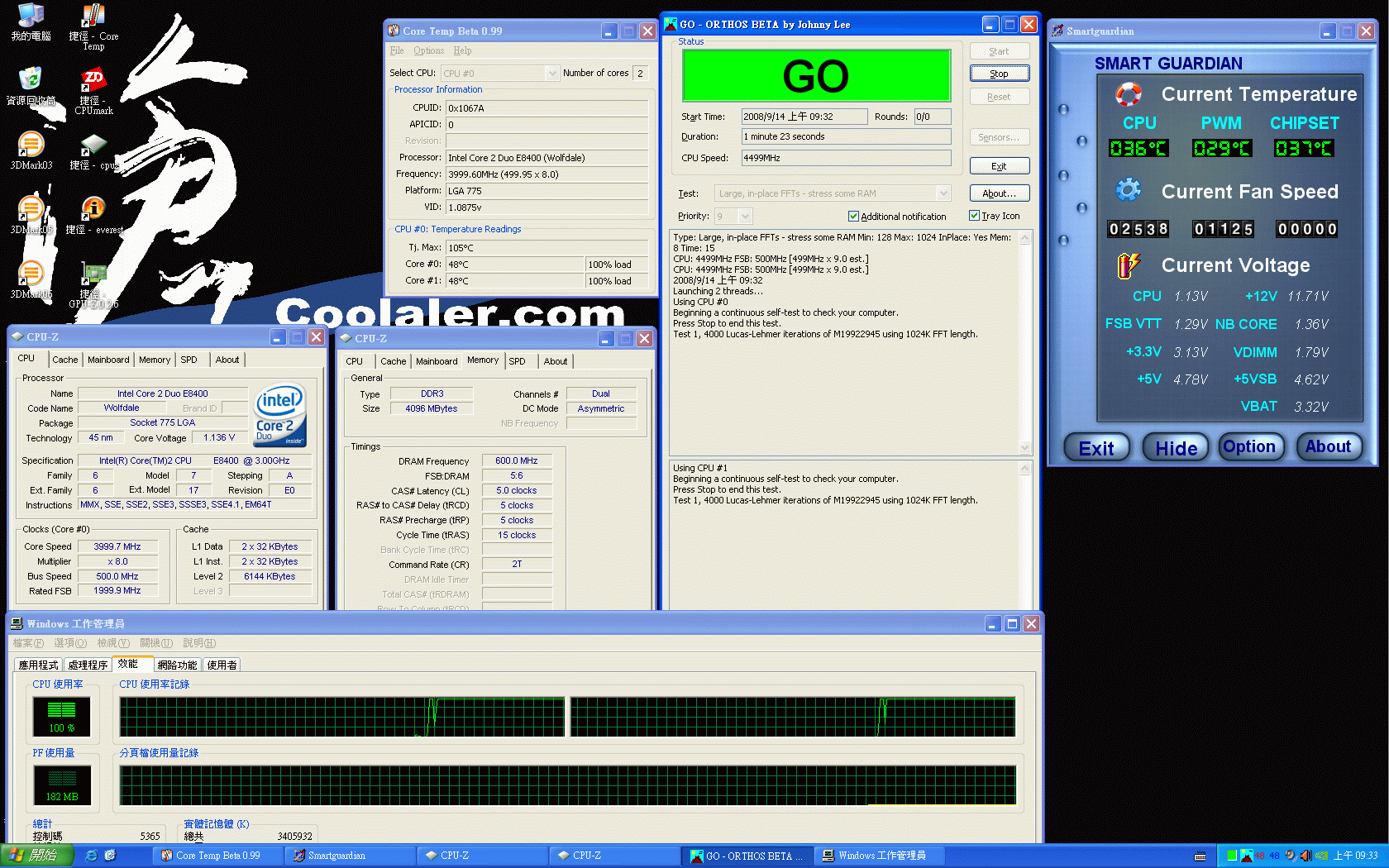Switch to the processes tab in Task Manager

click(88, 665)
